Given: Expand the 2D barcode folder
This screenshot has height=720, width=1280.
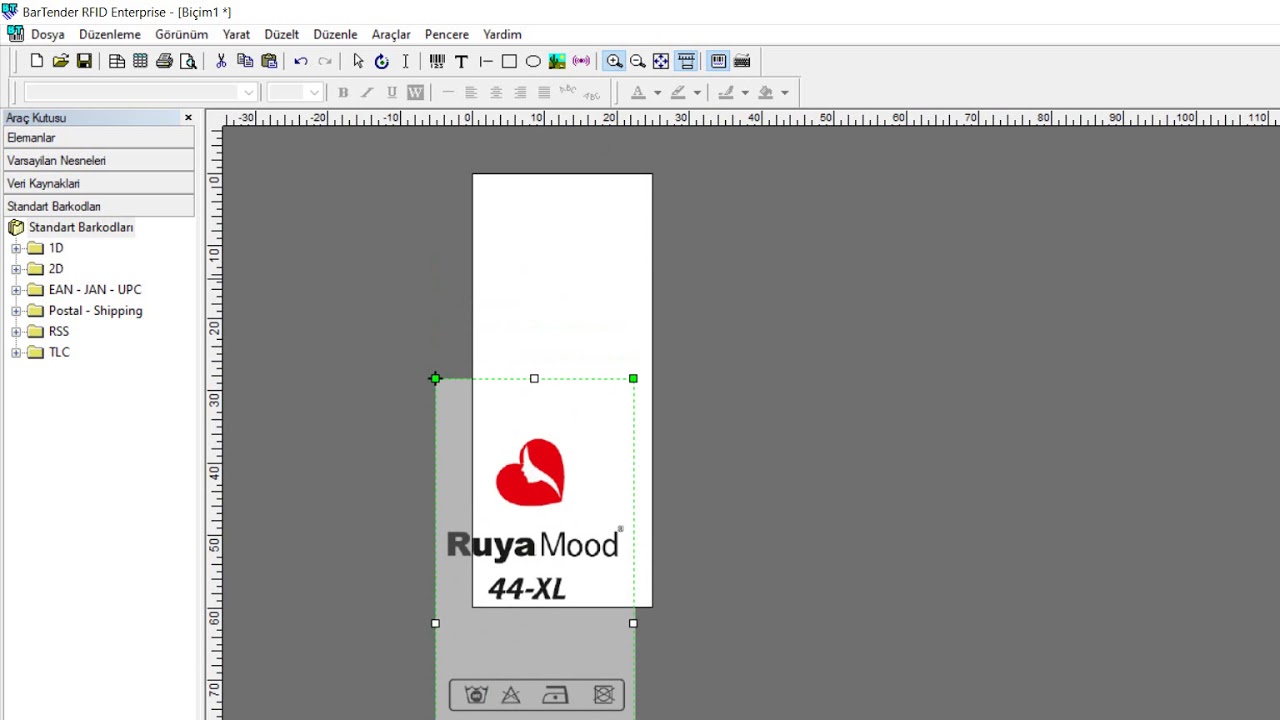Looking at the screenshot, I should point(16,269).
